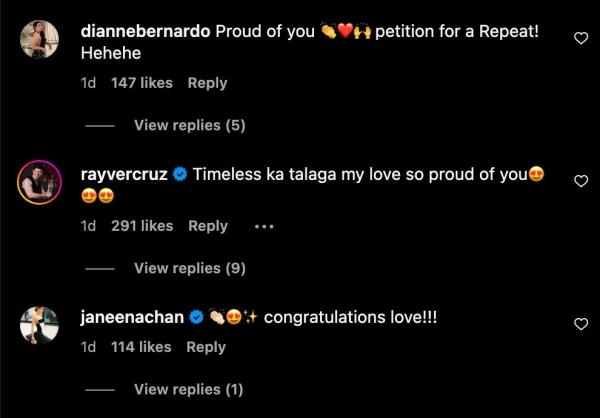Open the diannebernardo username link
This screenshot has height=418, width=600.
pos(144,31)
